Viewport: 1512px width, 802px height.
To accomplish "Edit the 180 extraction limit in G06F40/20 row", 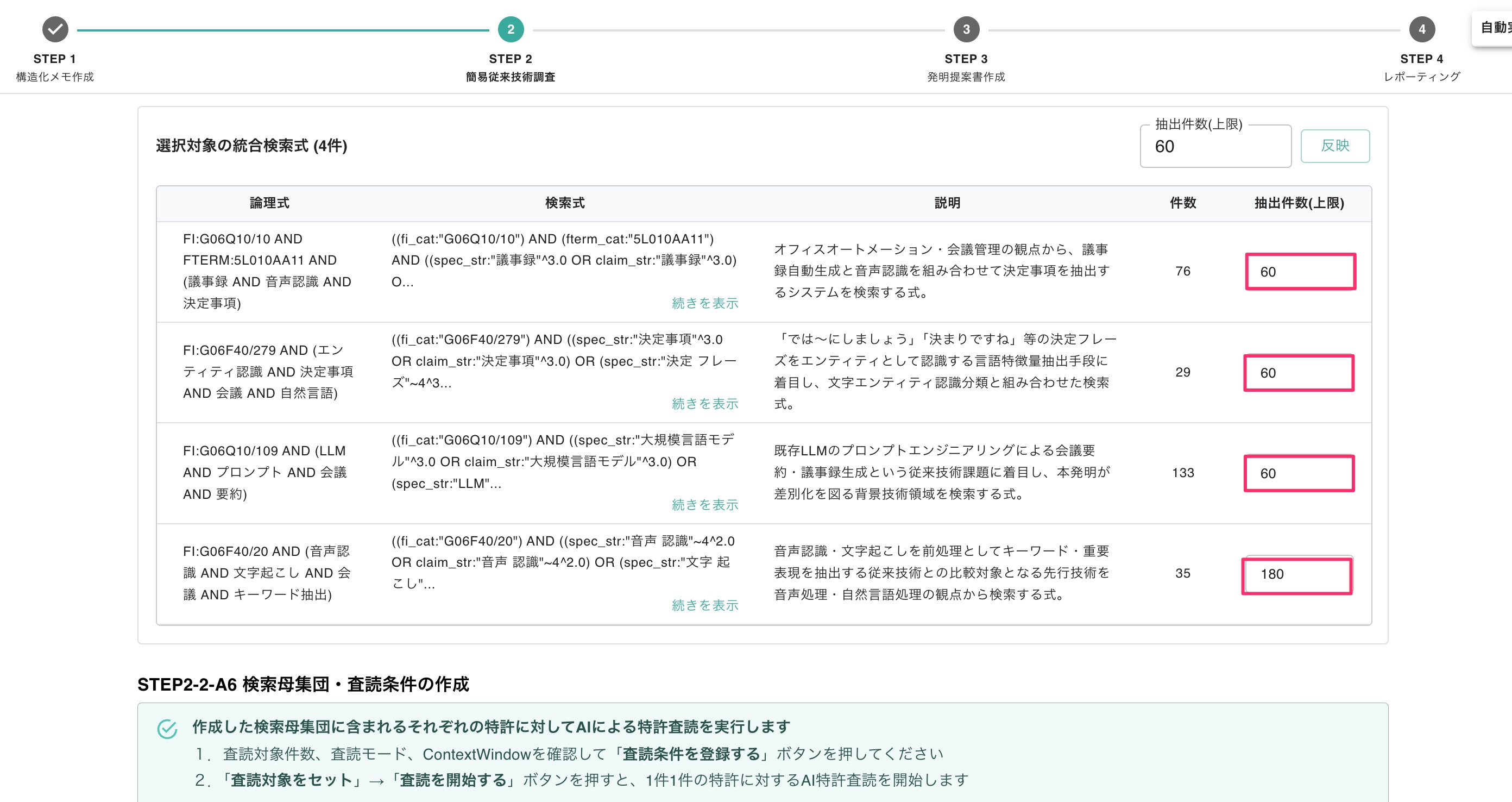I will point(1297,575).
